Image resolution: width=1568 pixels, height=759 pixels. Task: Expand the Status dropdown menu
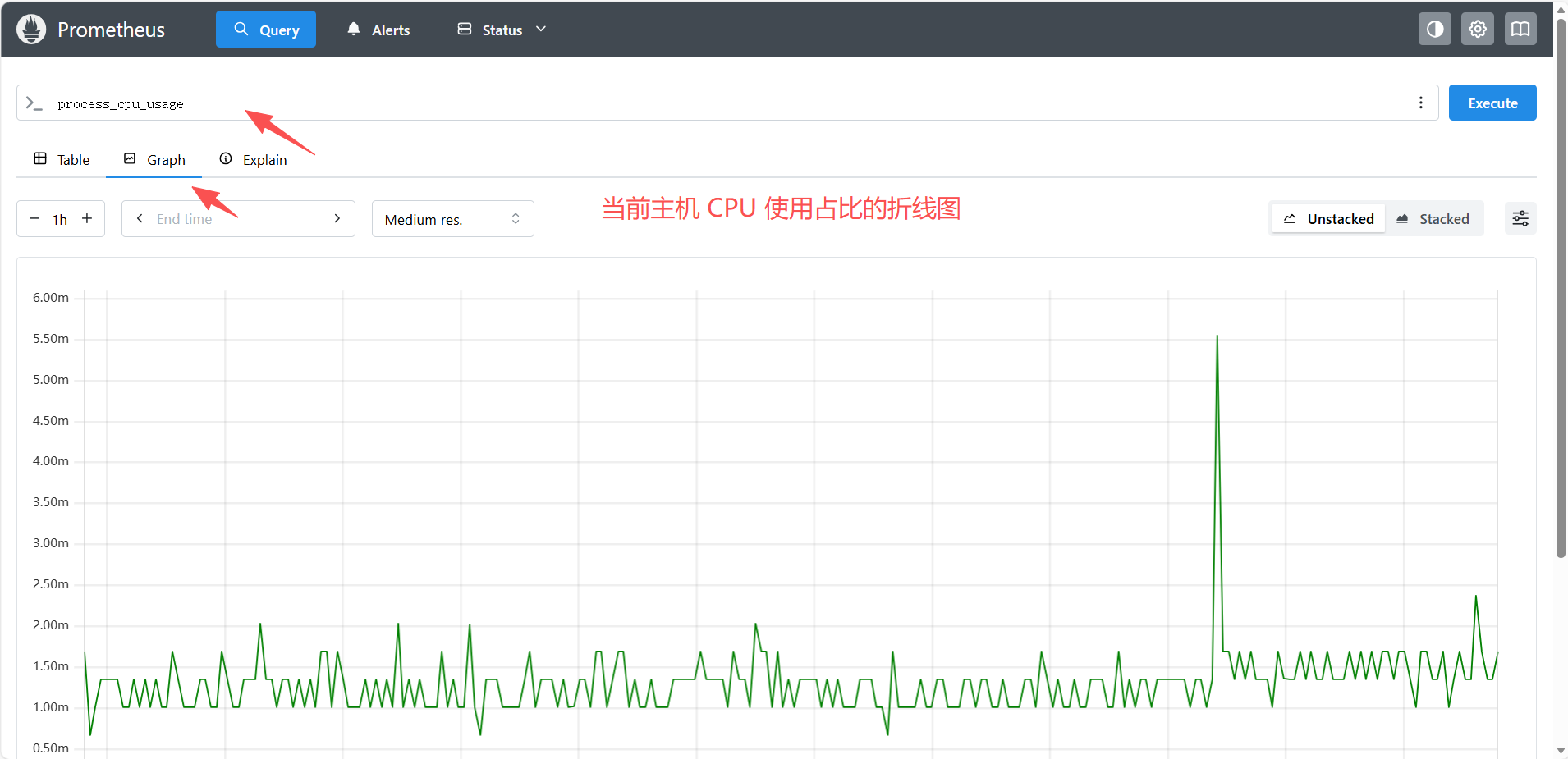tap(502, 30)
